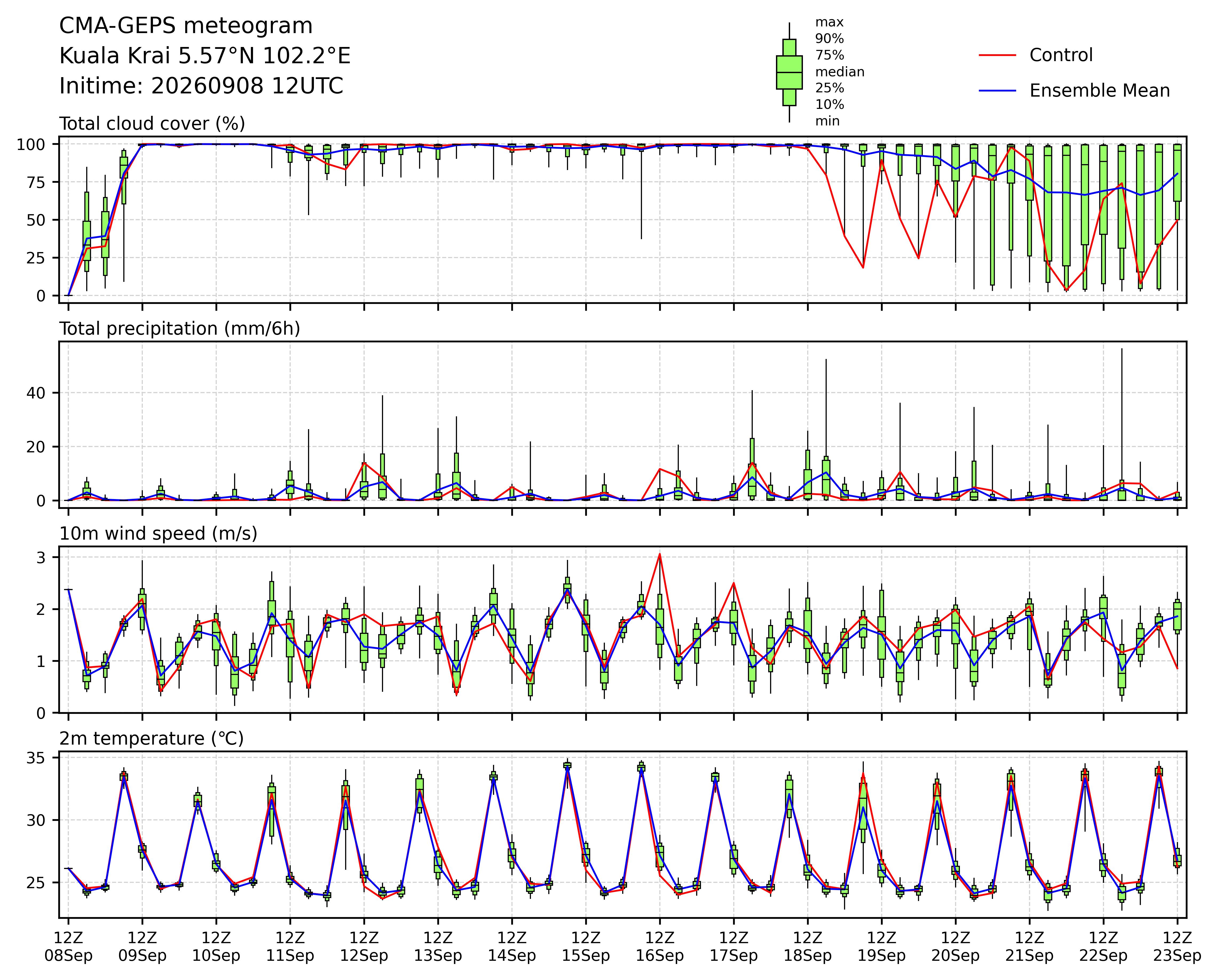
Task: Click the Kuala Krai location text
Action: coord(205,56)
